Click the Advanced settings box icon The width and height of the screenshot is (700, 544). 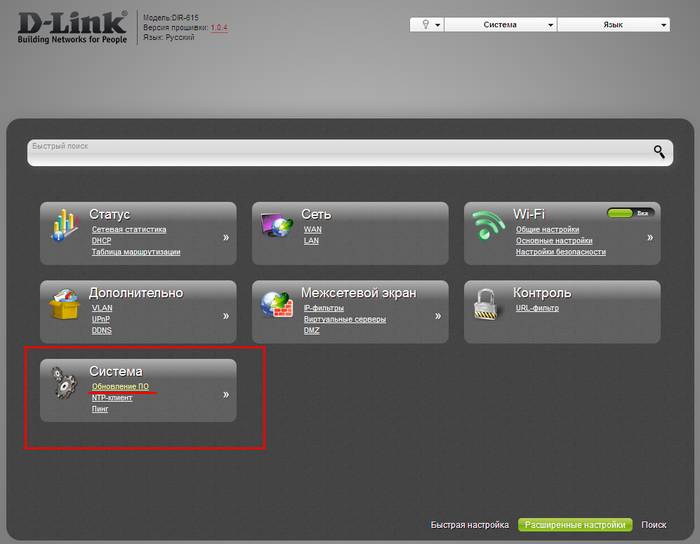[x=64, y=306]
